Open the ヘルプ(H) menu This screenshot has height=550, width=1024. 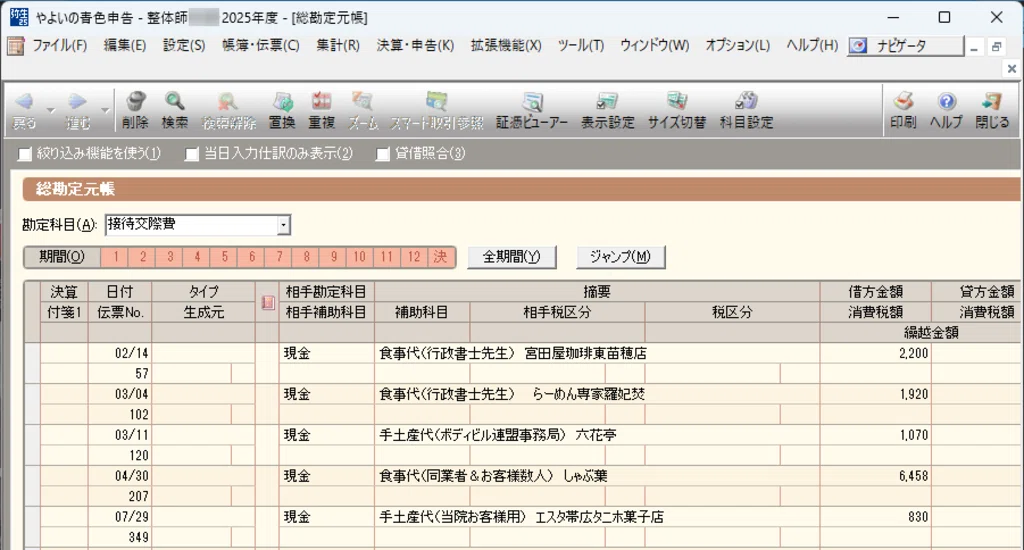812,46
